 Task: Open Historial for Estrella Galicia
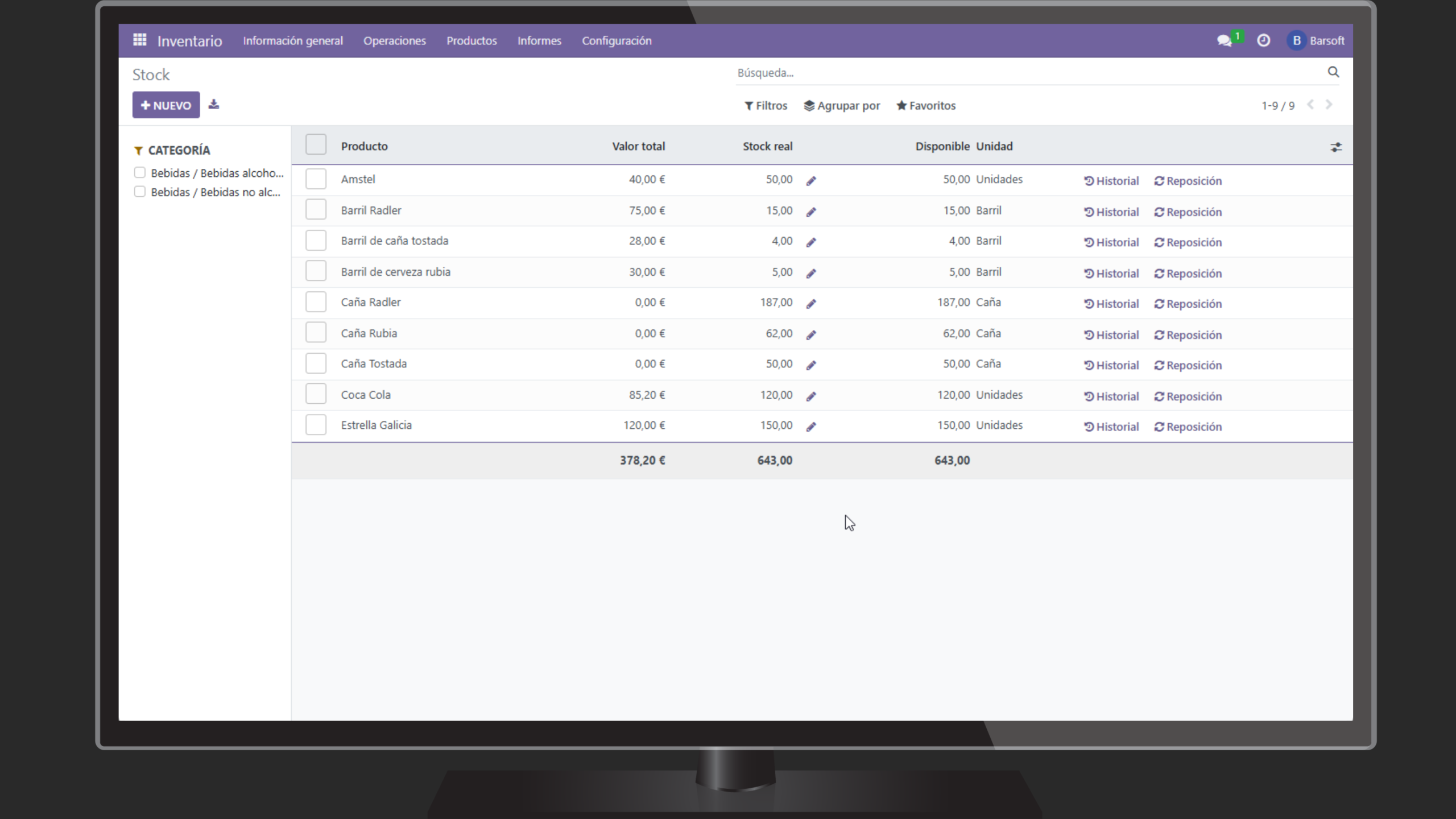pos(1111,427)
